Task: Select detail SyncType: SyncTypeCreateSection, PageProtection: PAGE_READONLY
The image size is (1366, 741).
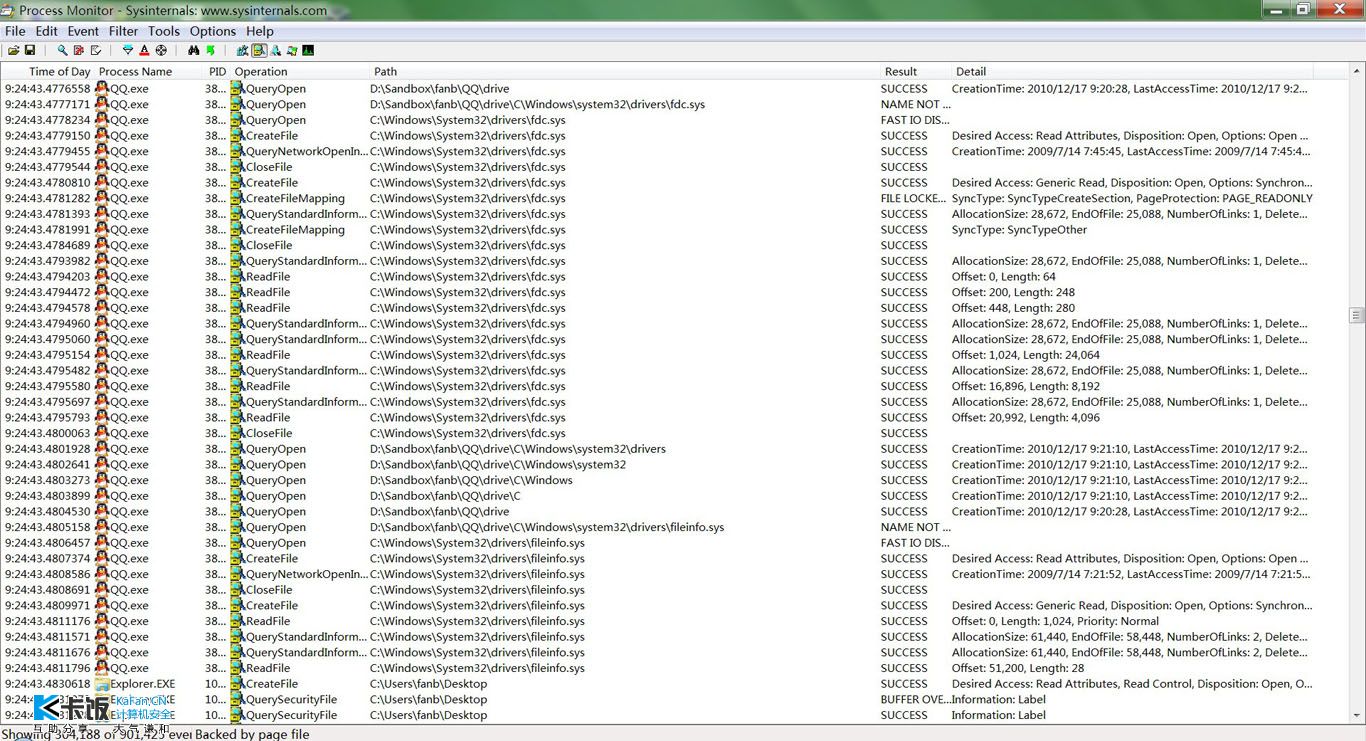Action: coord(1132,198)
